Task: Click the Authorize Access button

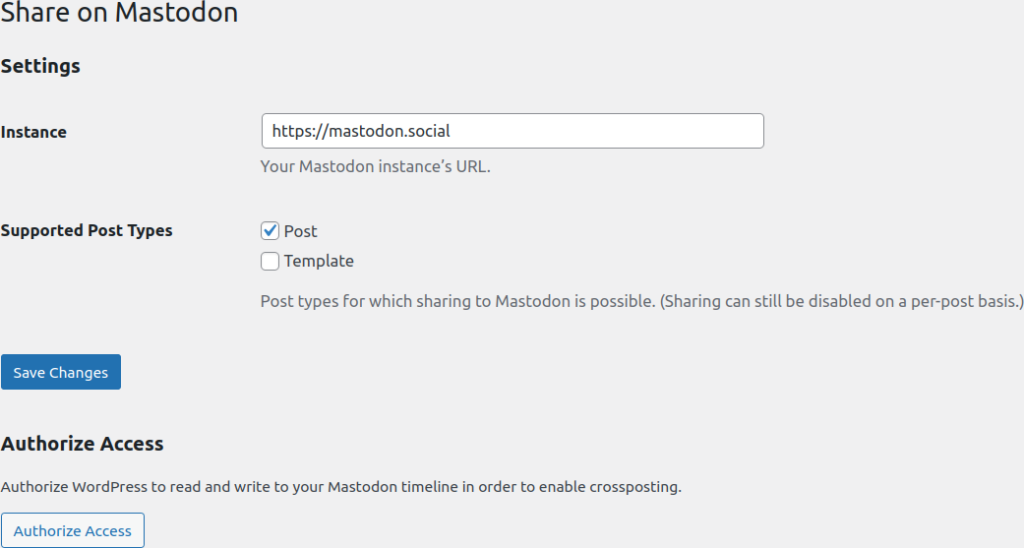Action: (73, 531)
